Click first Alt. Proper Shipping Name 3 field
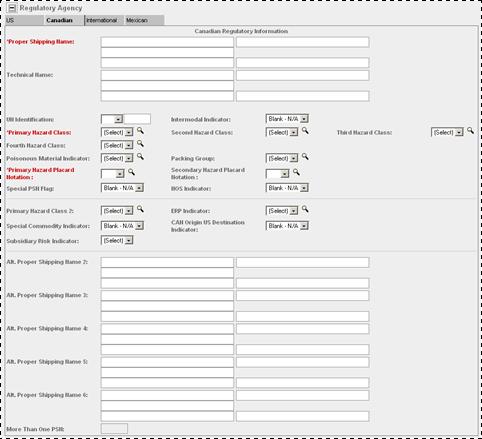 click(x=167, y=295)
